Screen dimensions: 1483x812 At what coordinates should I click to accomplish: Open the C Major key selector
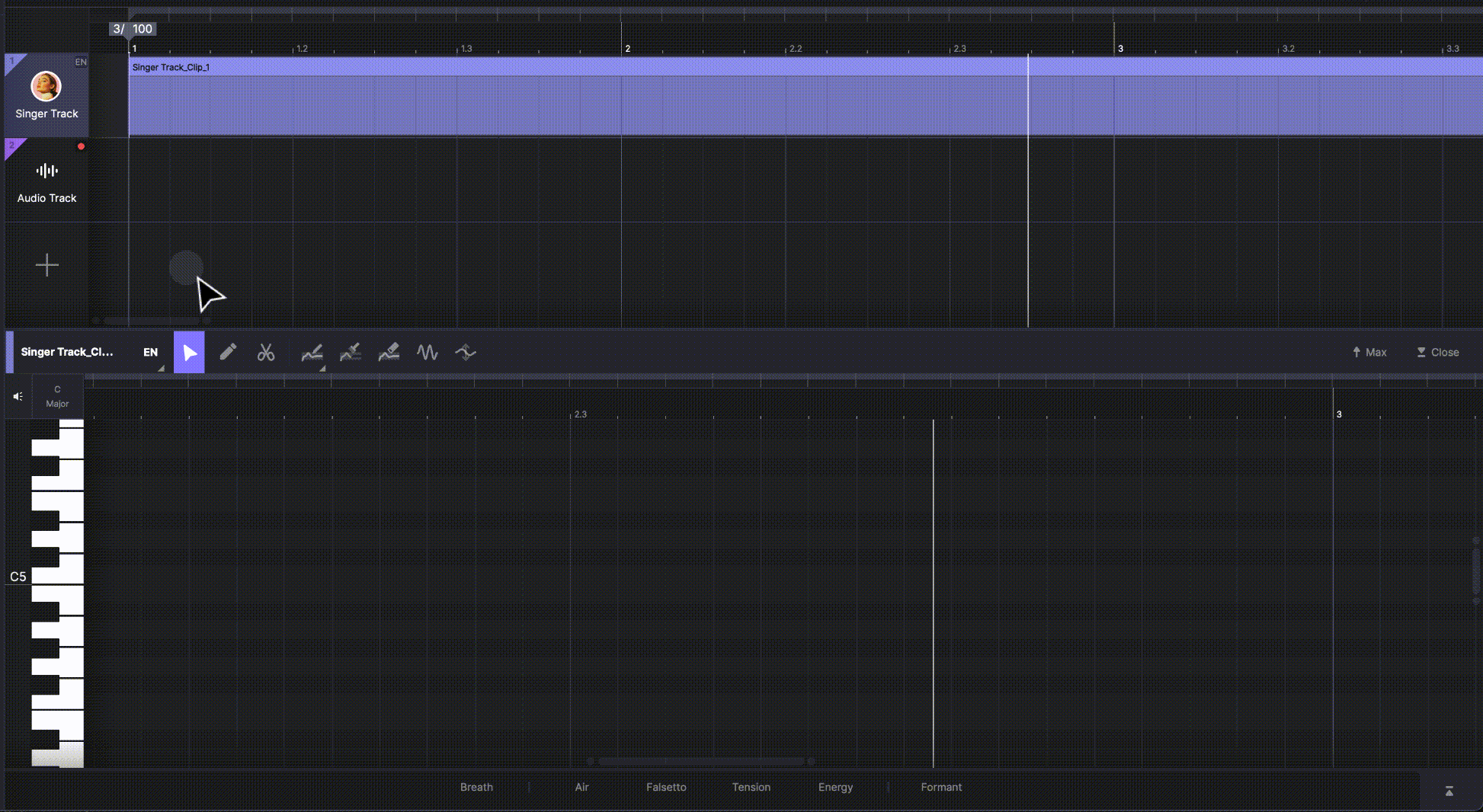[57, 396]
